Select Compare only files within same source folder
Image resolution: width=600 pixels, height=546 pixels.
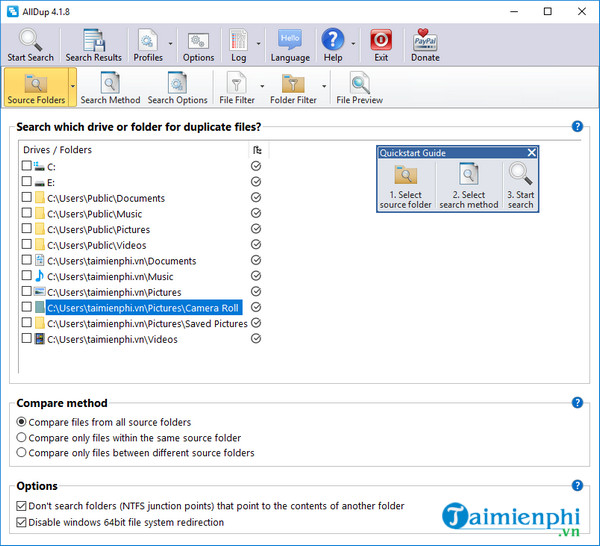click(x=22, y=438)
